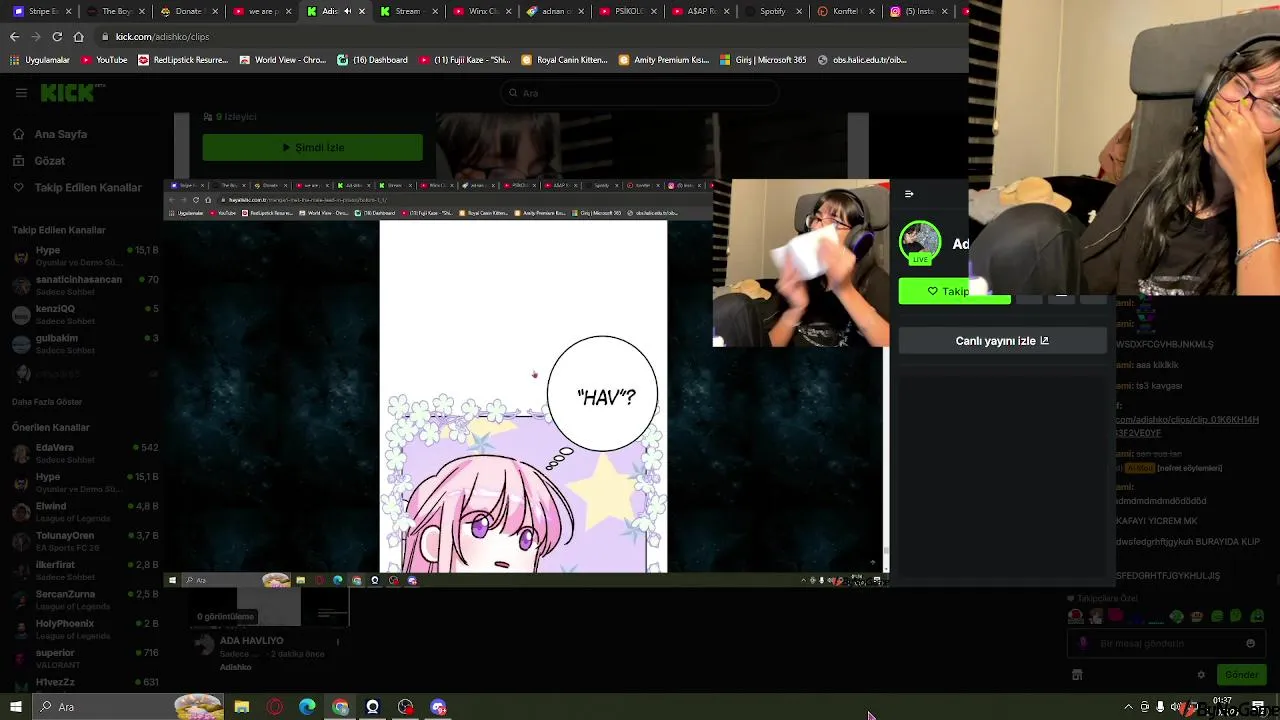This screenshot has height=720, width=1280.
Task: Reload the page with refresh icon
Action: click(57, 36)
